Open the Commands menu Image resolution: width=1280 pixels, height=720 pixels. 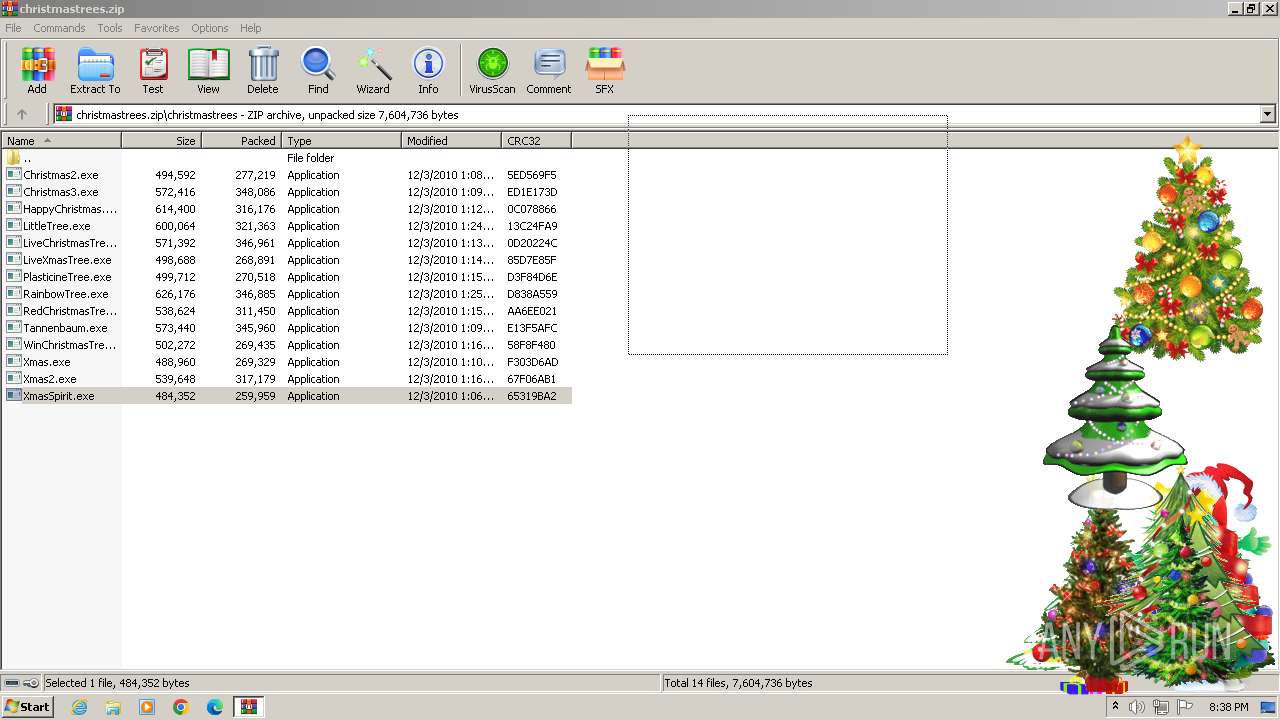tap(59, 28)
